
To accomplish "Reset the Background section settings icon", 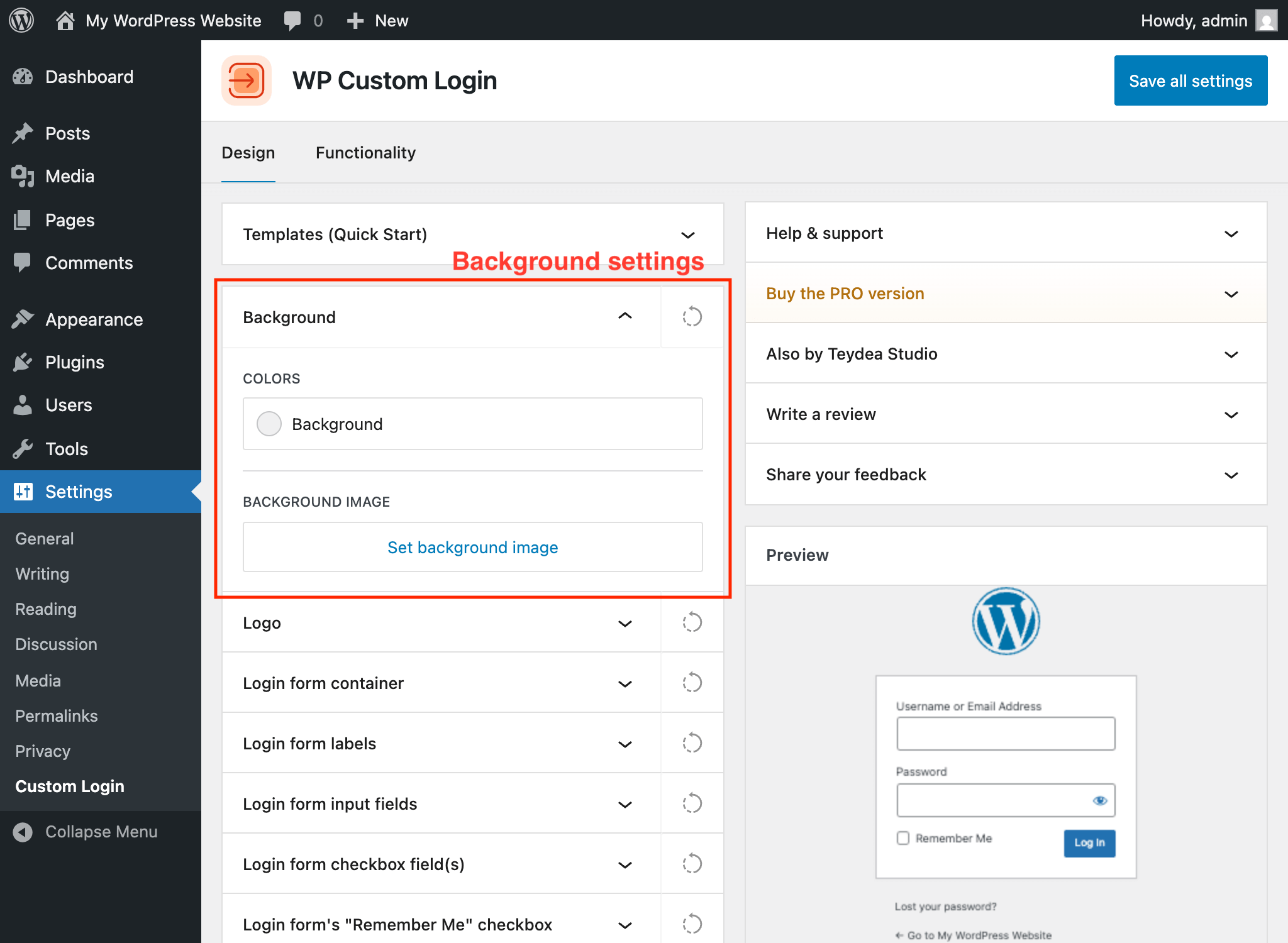I will click(692, 317).
